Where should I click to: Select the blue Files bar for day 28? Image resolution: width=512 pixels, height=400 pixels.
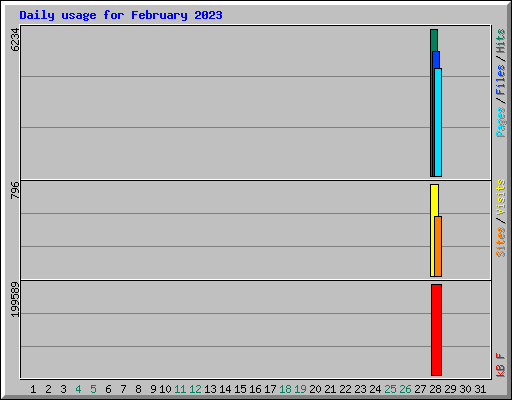tap(436, 60)
